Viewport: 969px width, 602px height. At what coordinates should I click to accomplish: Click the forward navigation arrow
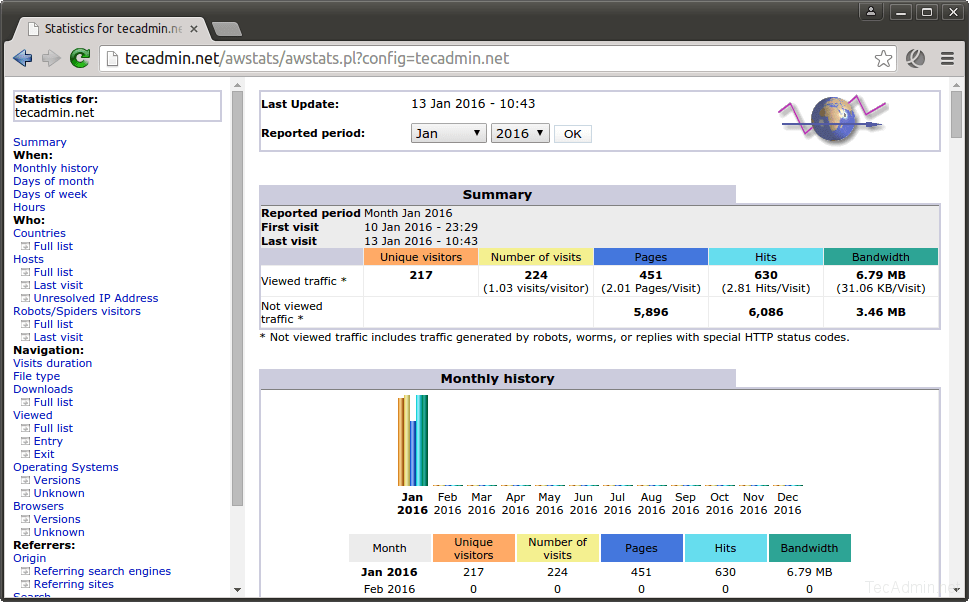(x=50, y=58)
